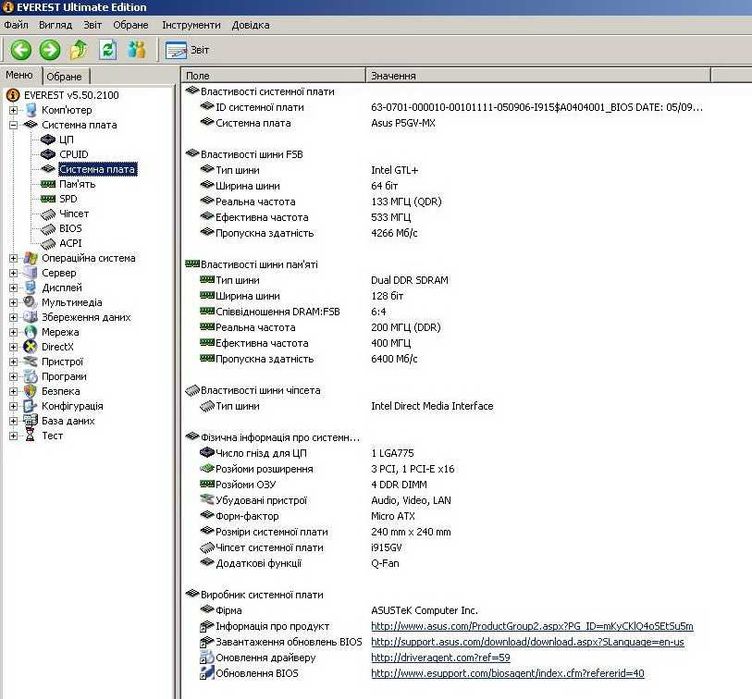Expand the Мультимедіа tree node

[13, 303]
